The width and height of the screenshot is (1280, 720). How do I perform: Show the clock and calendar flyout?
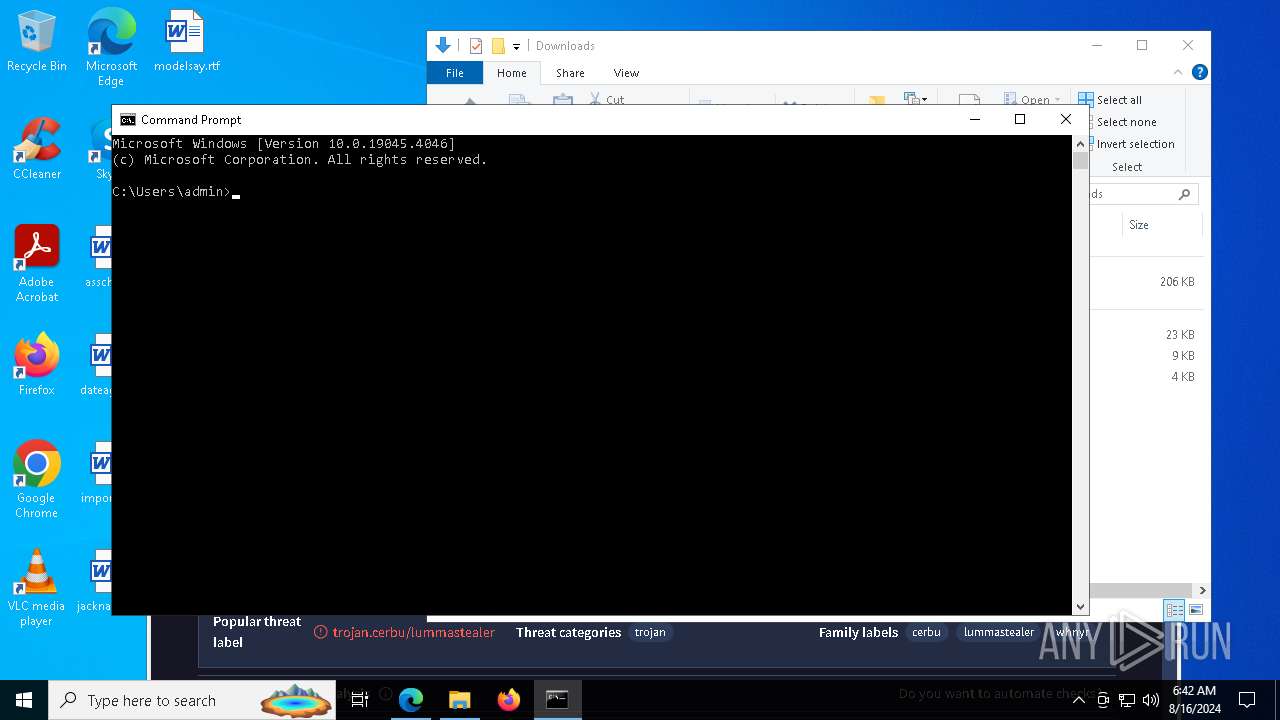[1194, 700]
